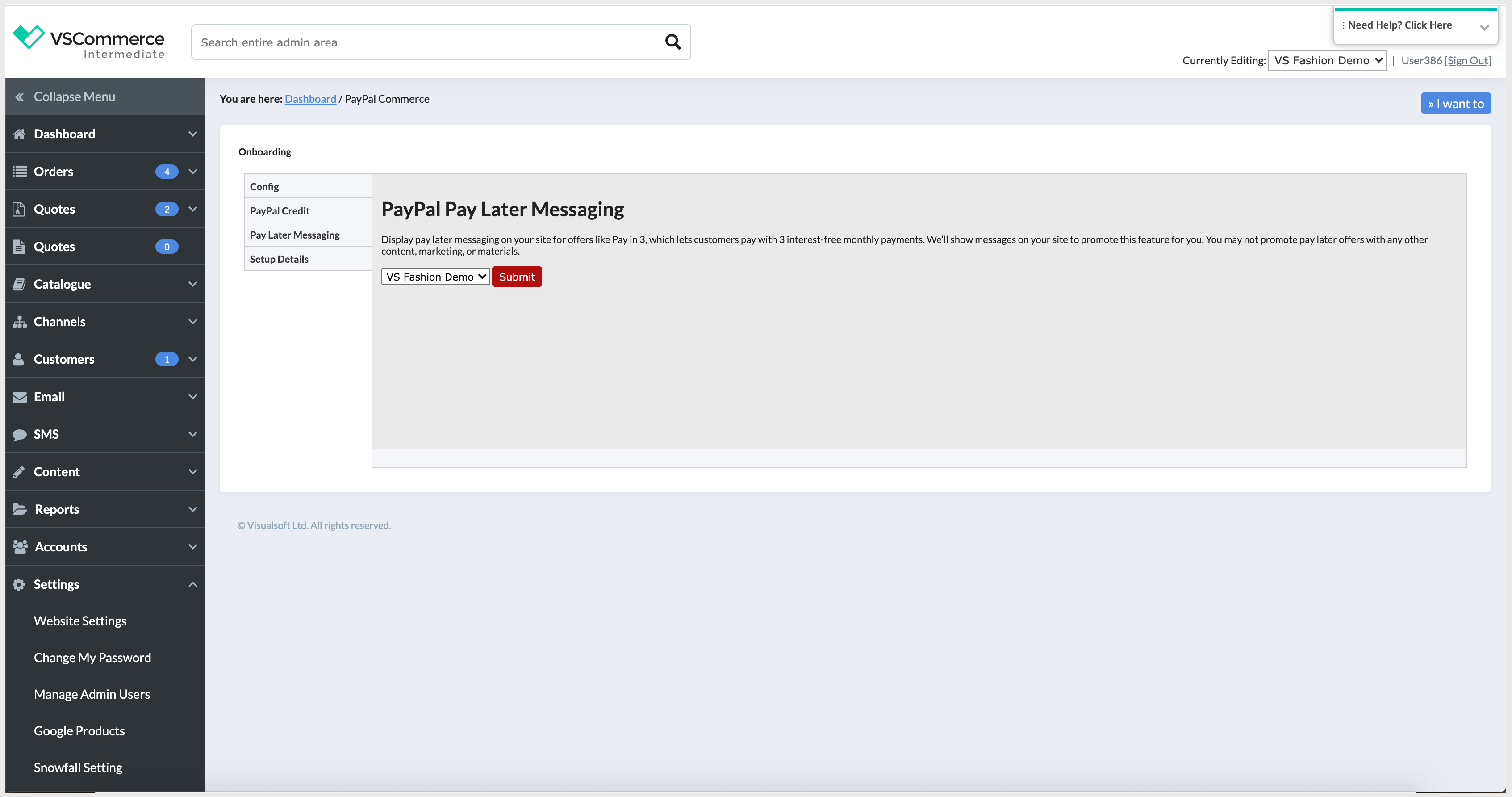Select the Orders list icon

pos(19,171)
